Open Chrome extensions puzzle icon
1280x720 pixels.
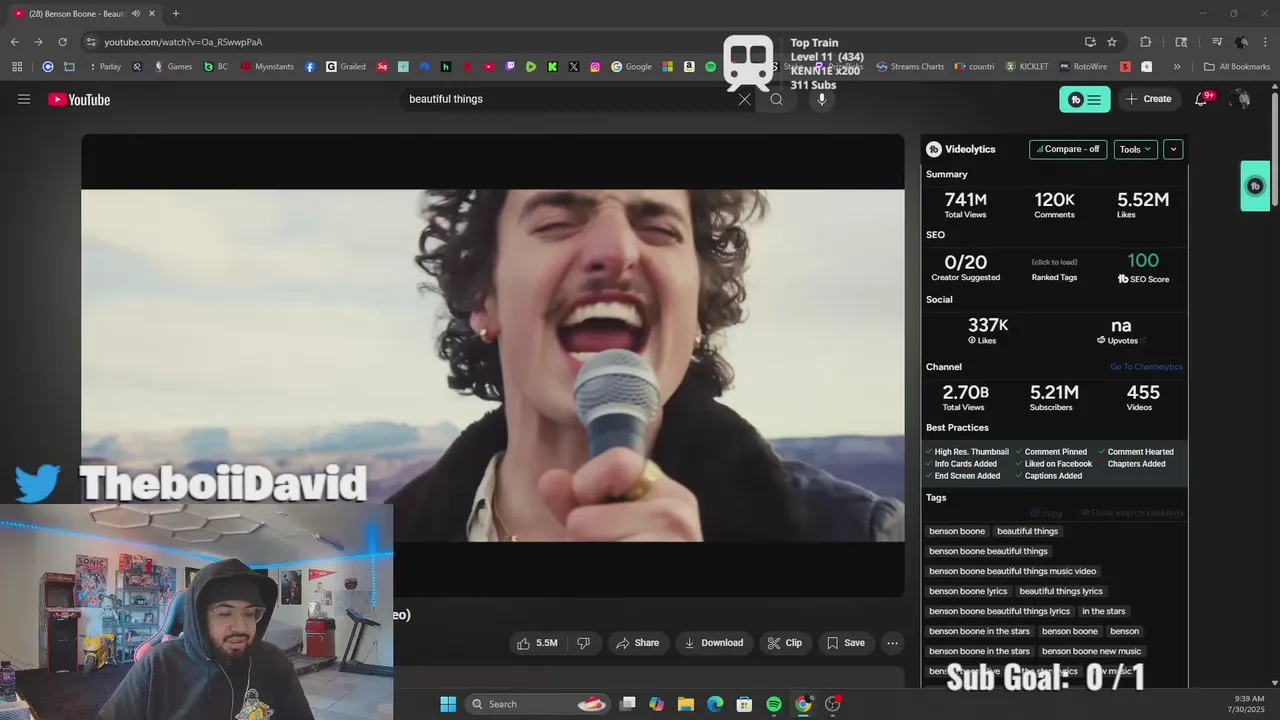click(1146, 42)
